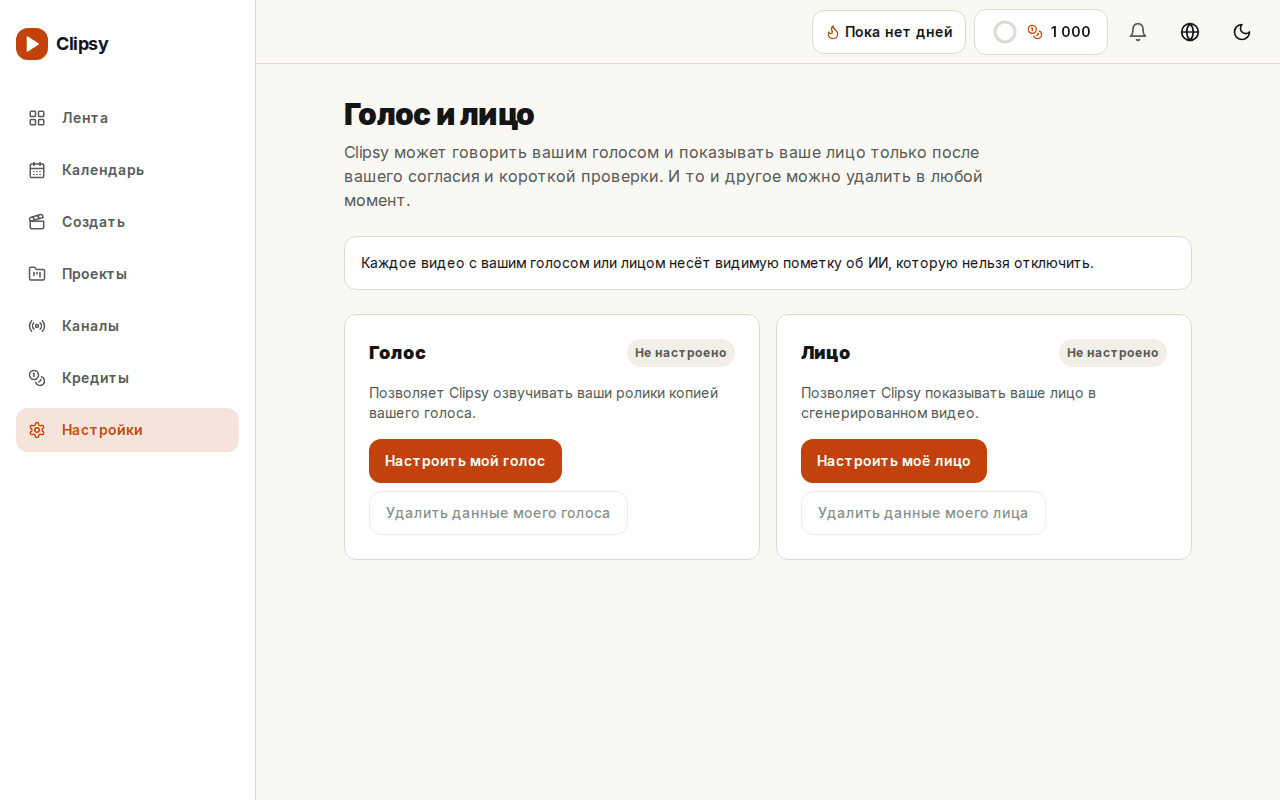This screenshot has width=1280, height=800.
Task: Toggle dark mode moon icon
Action: click(x=1242, y=32)
